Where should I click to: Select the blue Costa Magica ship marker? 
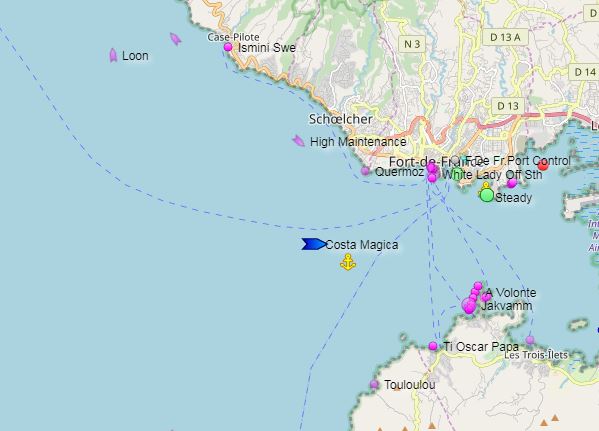click(x=314, y=244)
